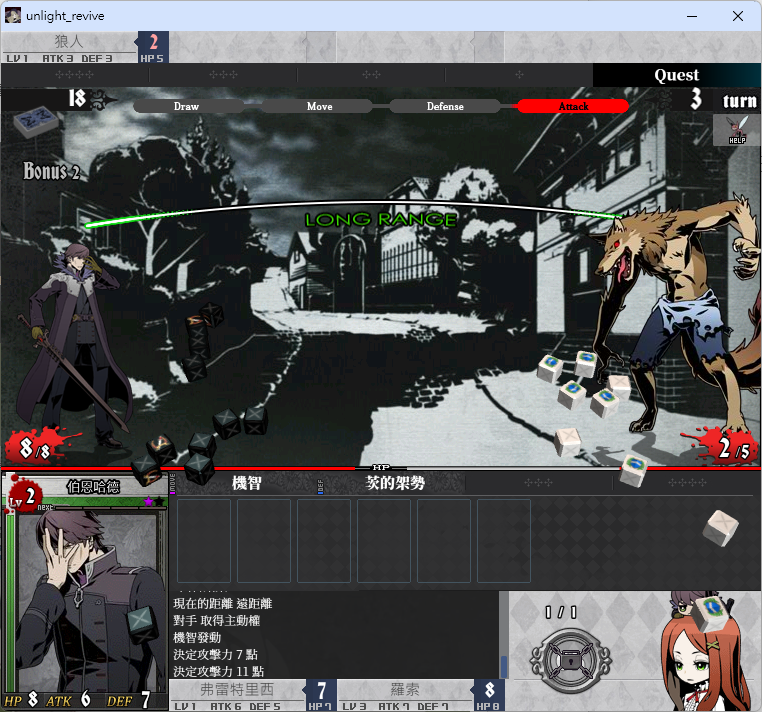
Task: Open the HELP fairy icon
Action: pos(737,130)
